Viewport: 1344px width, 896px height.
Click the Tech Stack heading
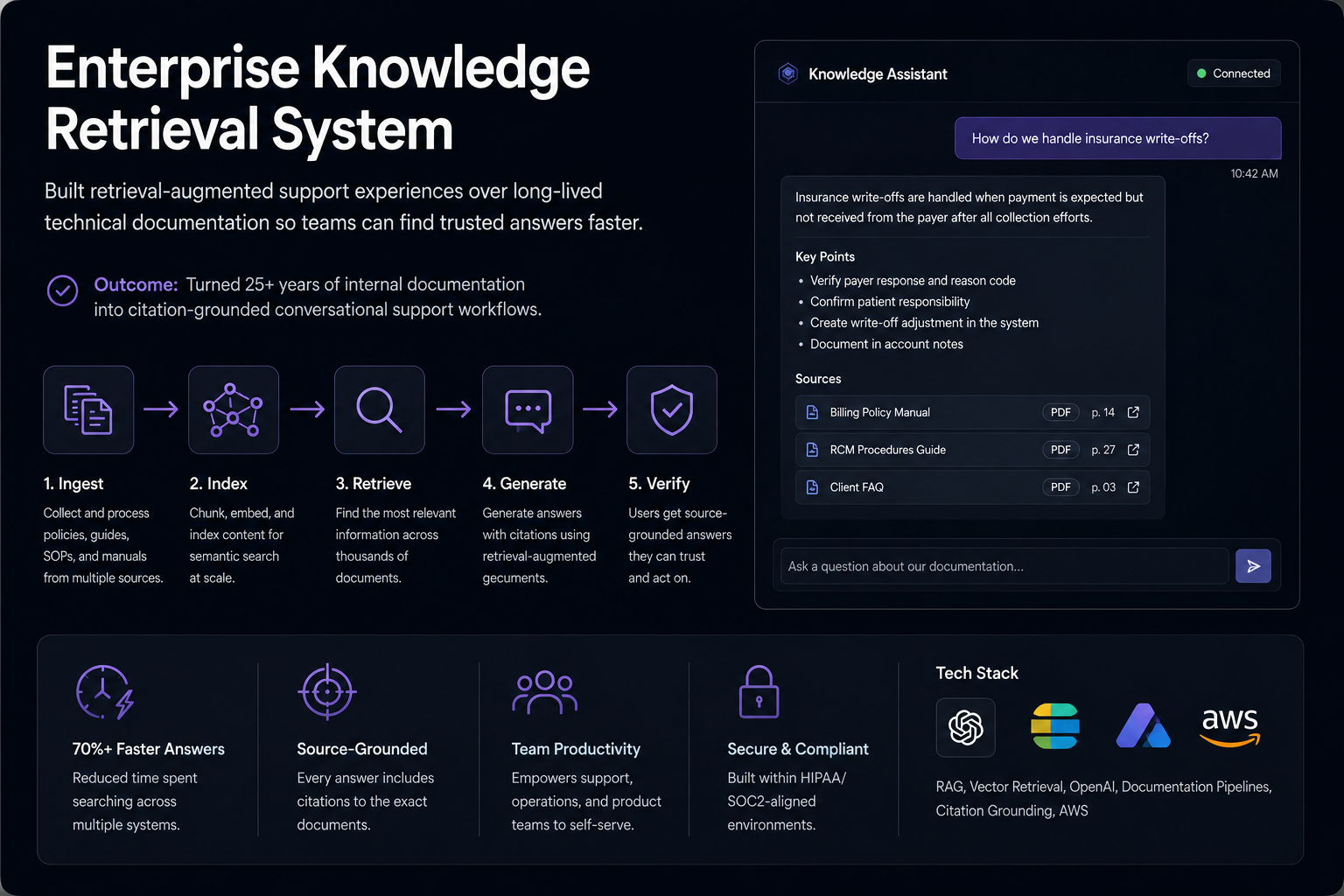[x=976, y=673]
